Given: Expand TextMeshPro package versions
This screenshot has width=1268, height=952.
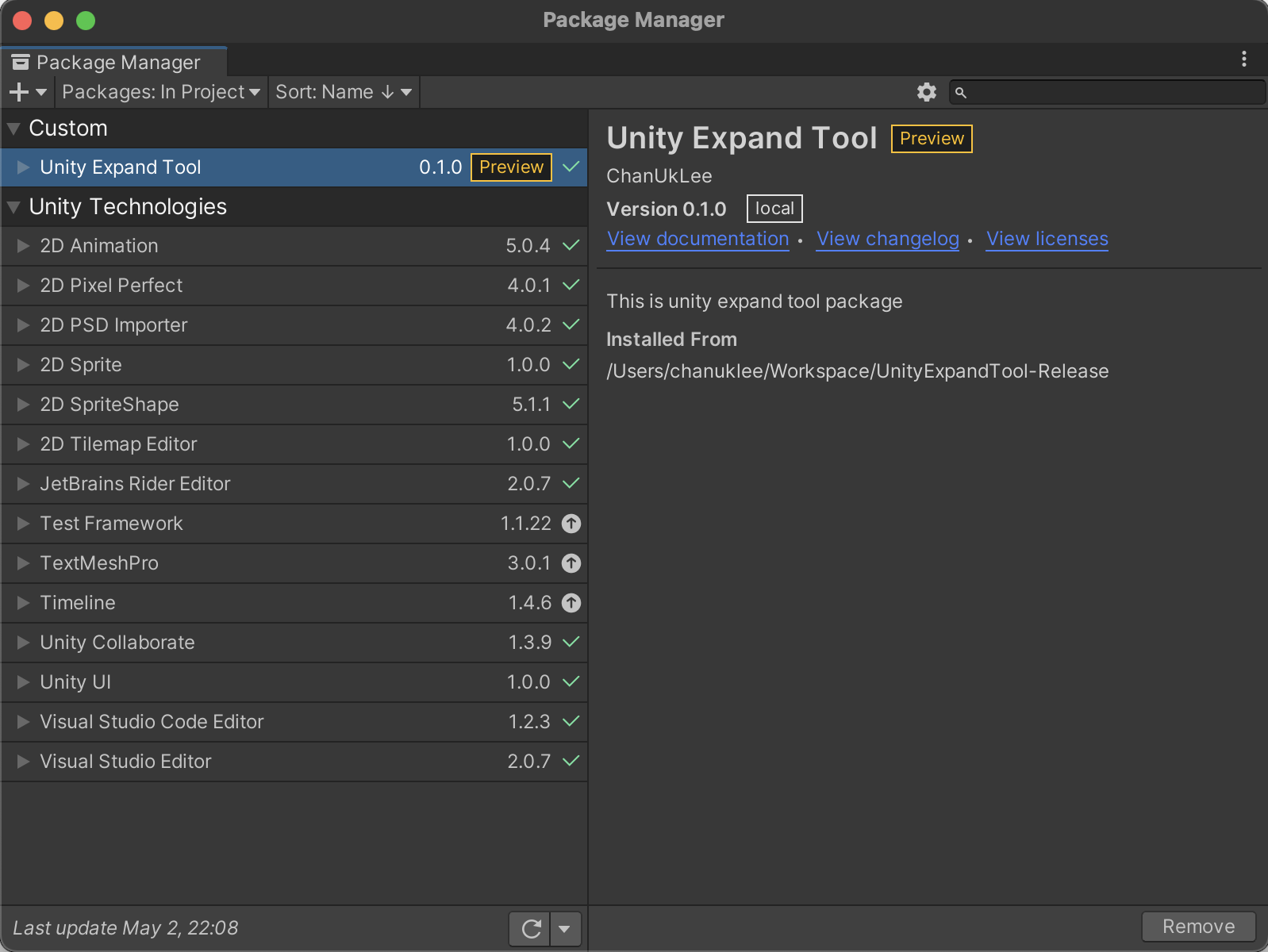Looking at the screenshot, I should pos(23,563).
